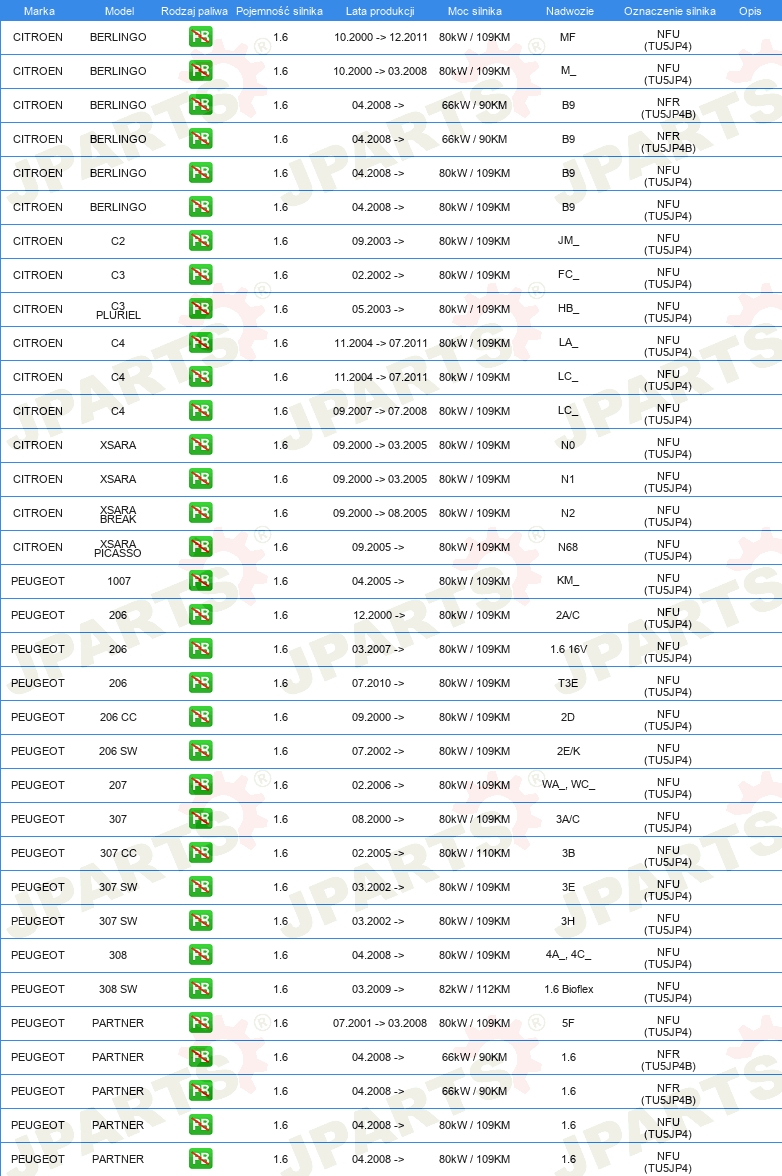782x1176 pixels.
Task: Click the Opis column header
Action: pyautogui.click(x=750, y=11)
